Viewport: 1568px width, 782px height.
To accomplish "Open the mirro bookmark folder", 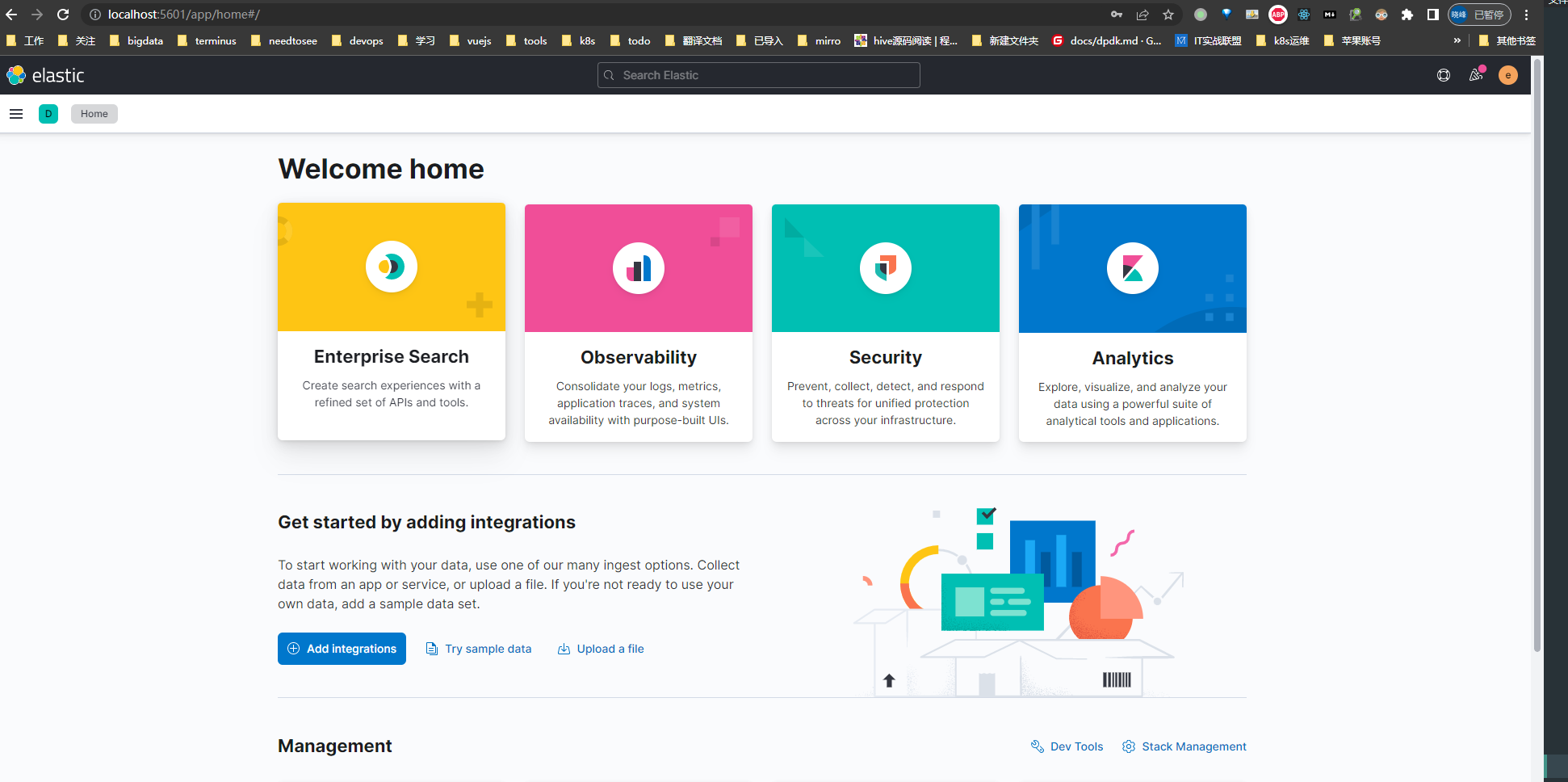I will [820, 40].
